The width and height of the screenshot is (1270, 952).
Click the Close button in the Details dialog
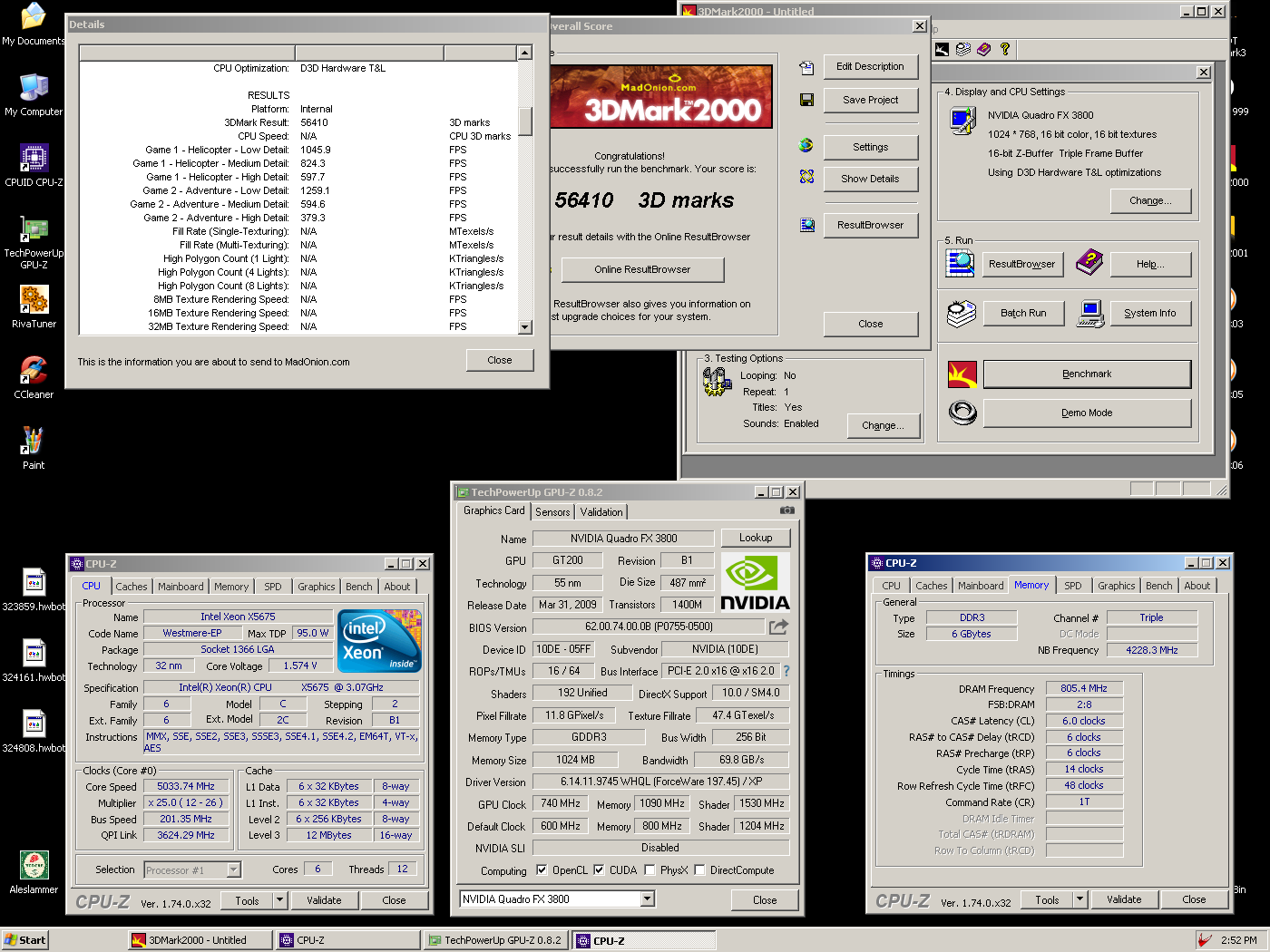click(x=500, y=360)
